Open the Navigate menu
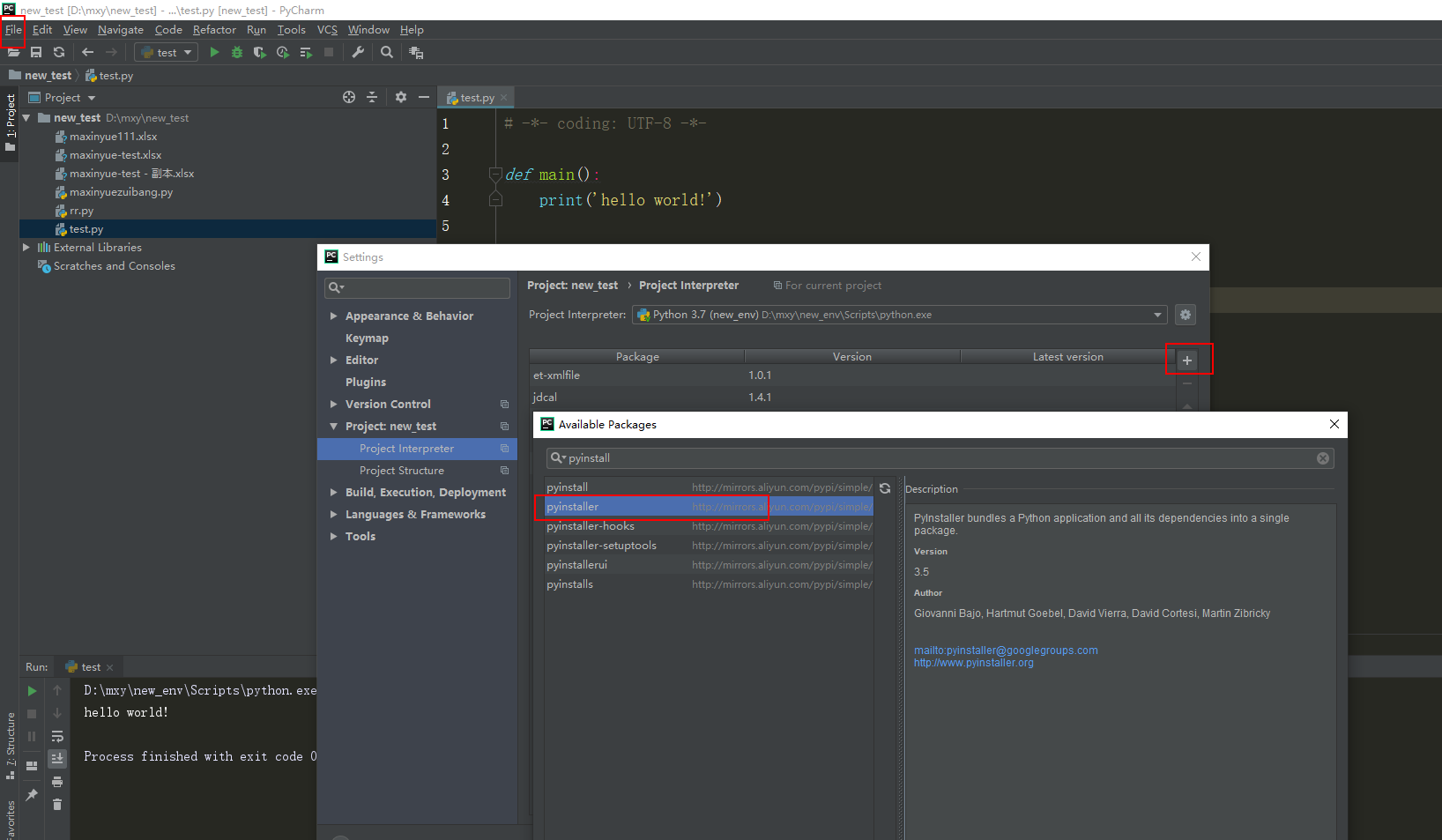The height and width of the screenshot is (840, 1442). pyautogui.click(x=120, y=30)
